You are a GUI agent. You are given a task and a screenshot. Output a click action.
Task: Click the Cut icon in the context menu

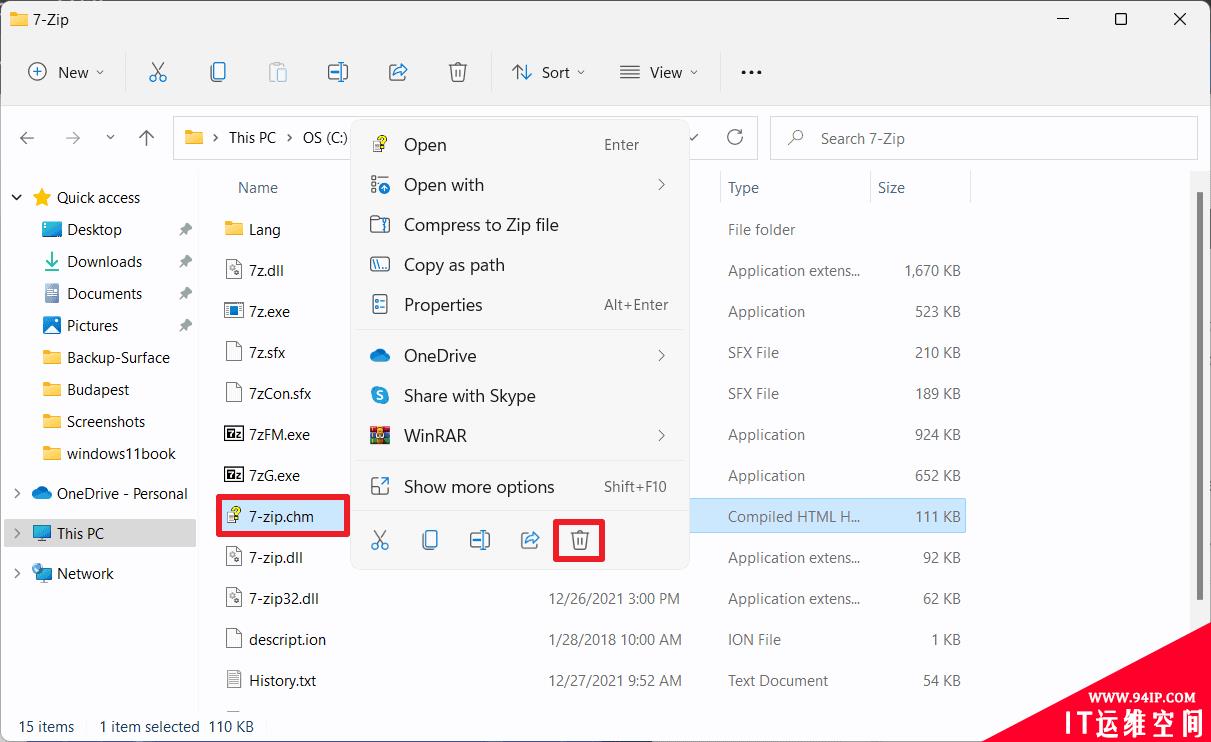click(x=380, y=541)
